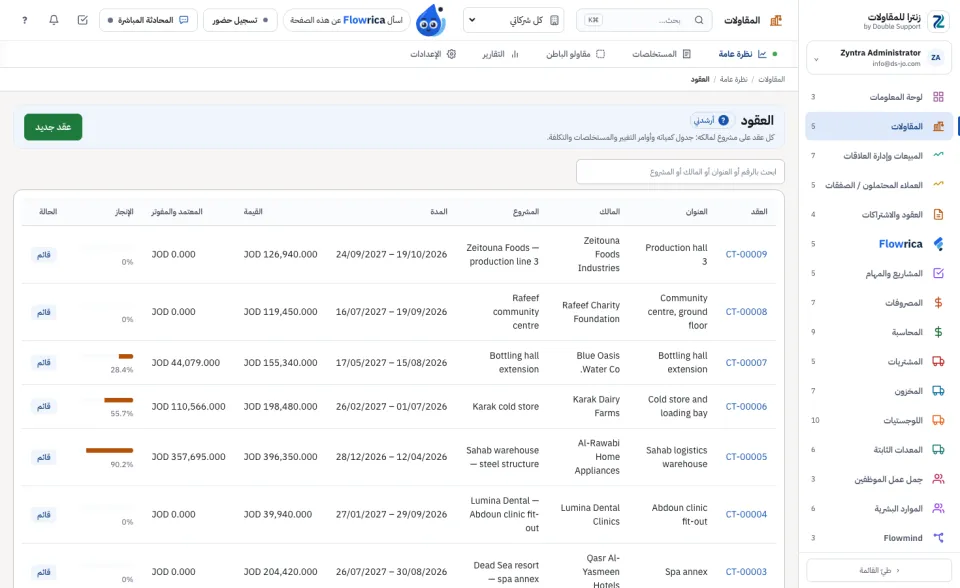960x588 pixels.
Task: Open الموارد البشرية in sidebar
Action: 879,508
